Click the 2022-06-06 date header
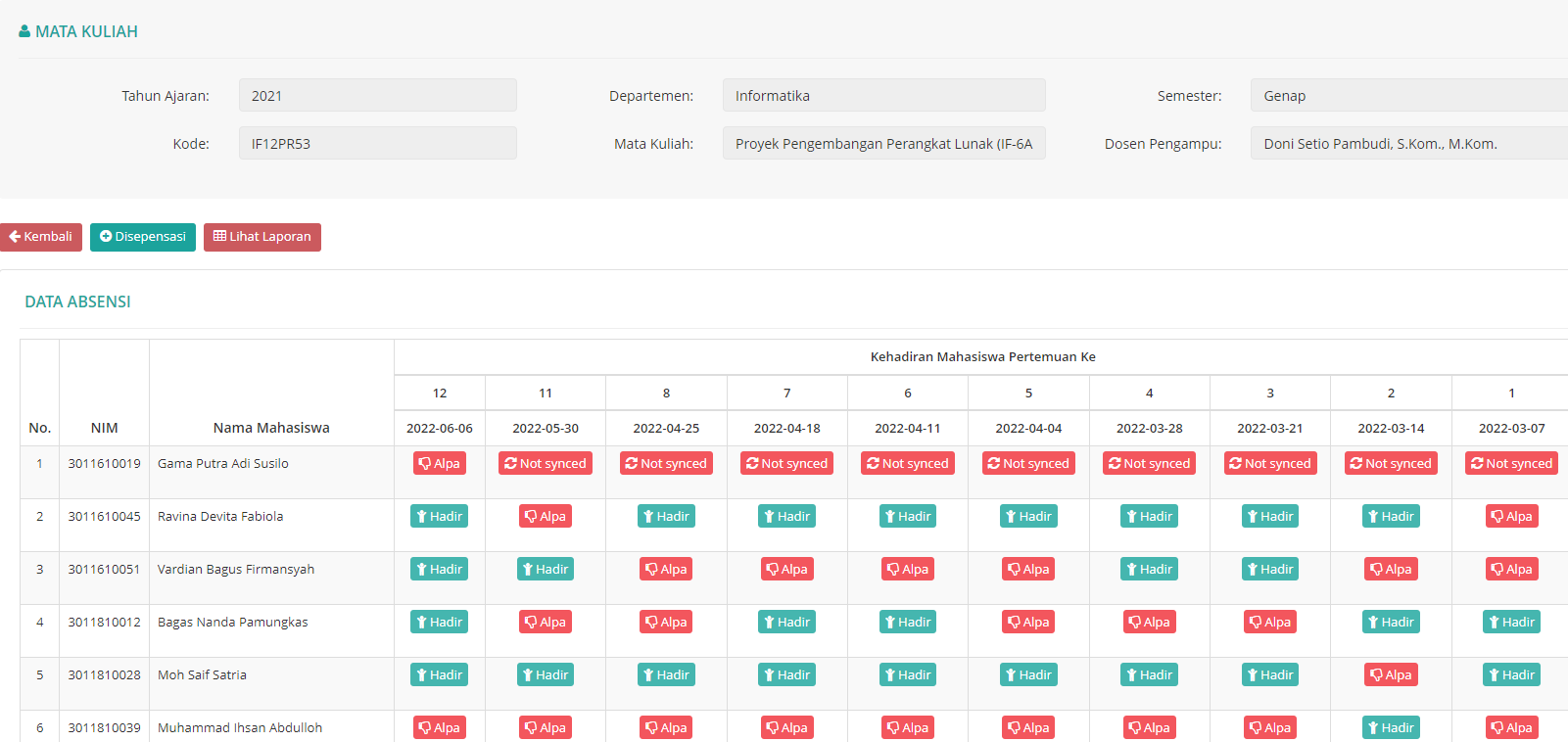This screenshot has height=742, width=1568. pyautogui.click(x=440, y=428)
